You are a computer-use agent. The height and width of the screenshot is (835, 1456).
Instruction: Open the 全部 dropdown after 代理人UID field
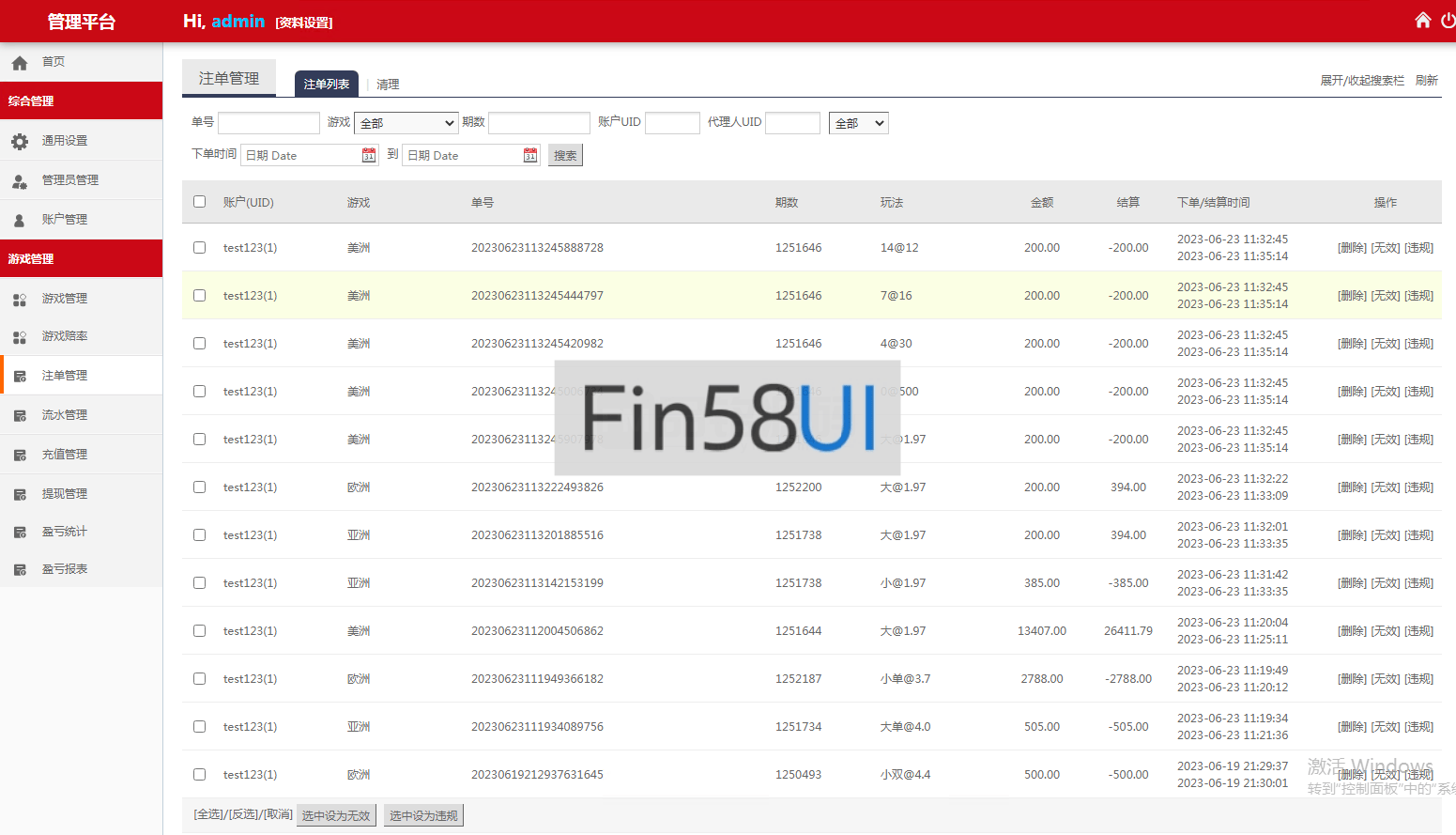(858, 123)
